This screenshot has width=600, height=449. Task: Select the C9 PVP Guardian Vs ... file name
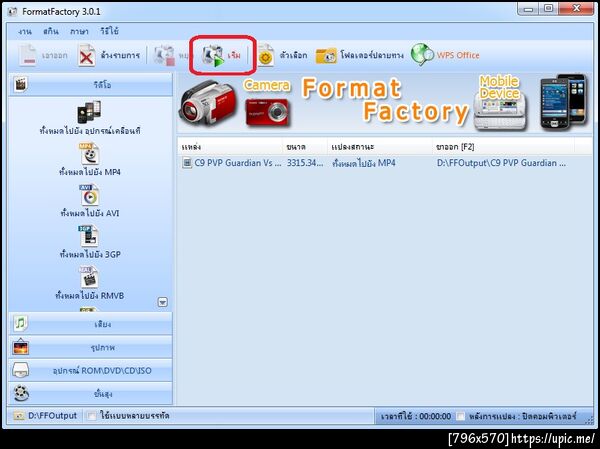[238, 163]
